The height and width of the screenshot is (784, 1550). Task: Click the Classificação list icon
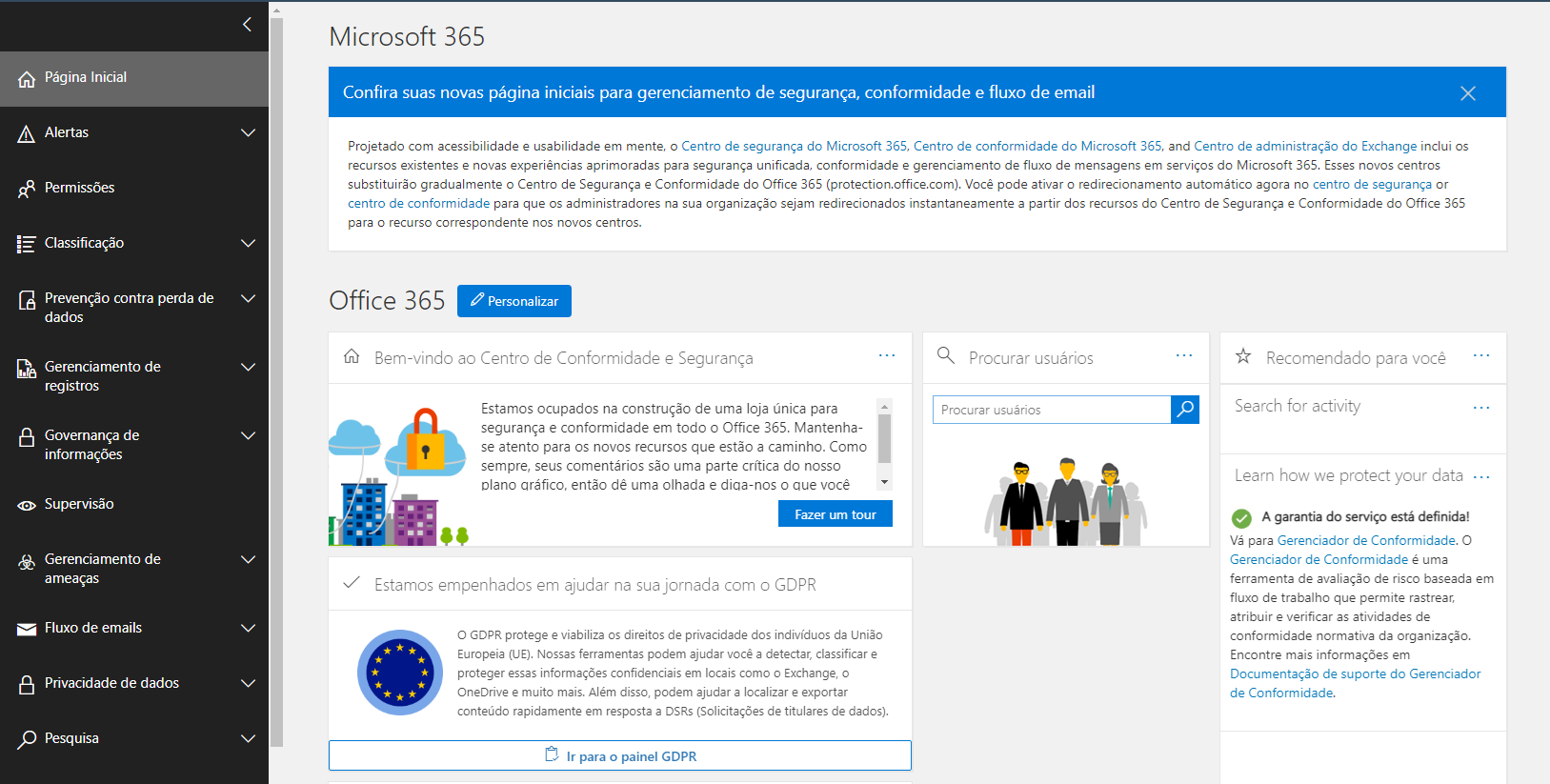coord(27,245)
